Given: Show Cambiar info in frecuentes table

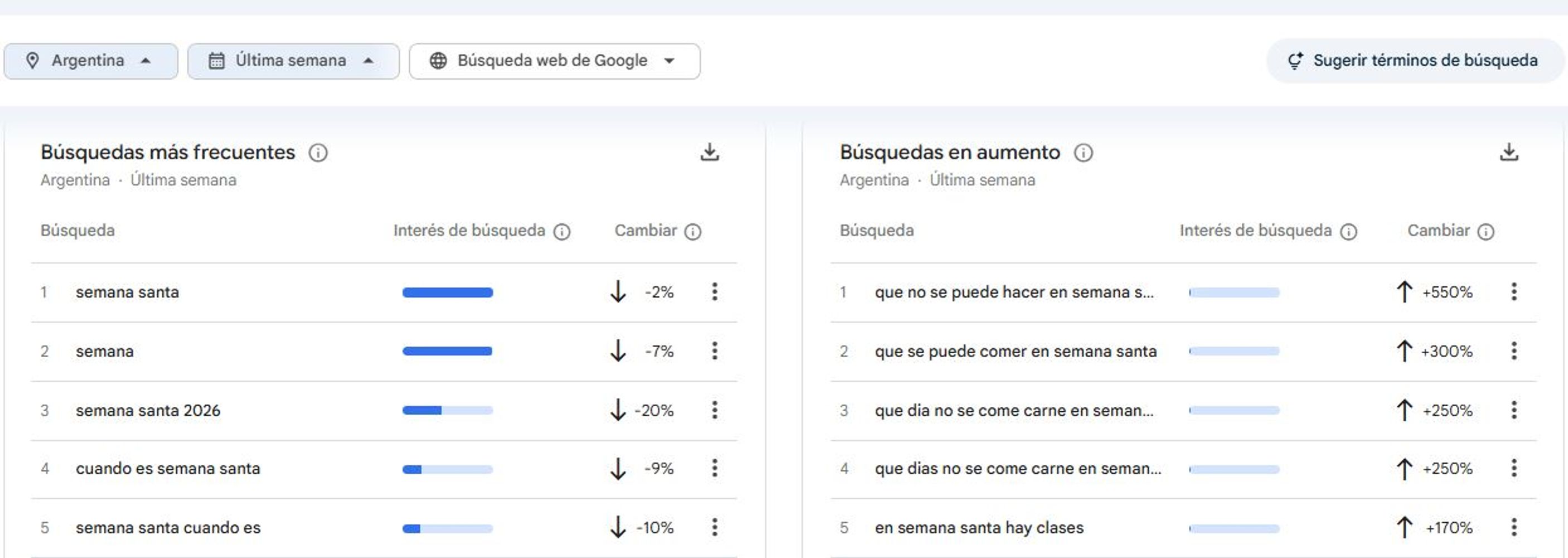Looking at the screenshot, I should click(693, 232).
